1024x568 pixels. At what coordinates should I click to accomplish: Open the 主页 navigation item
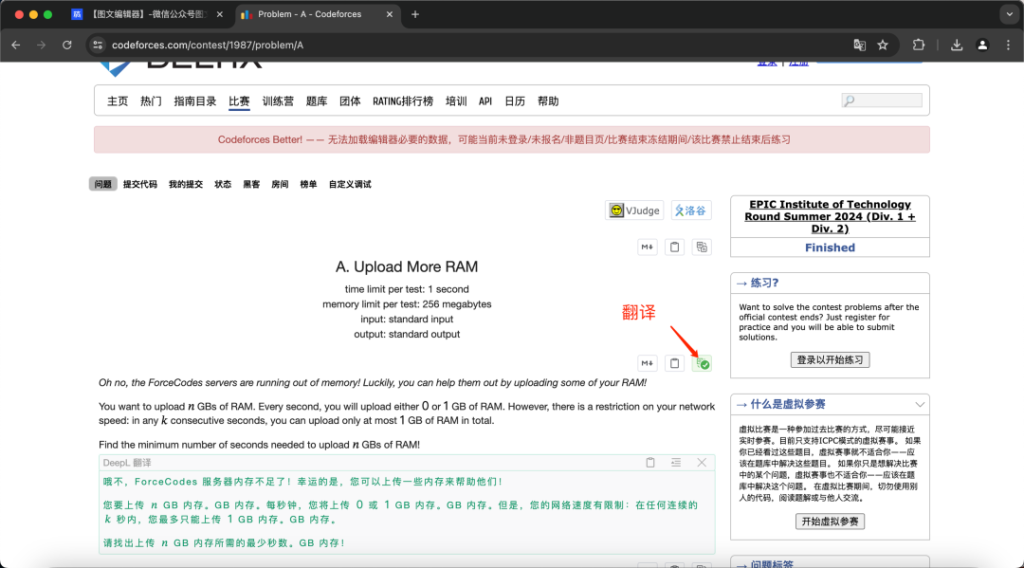(x=118, y=101)
